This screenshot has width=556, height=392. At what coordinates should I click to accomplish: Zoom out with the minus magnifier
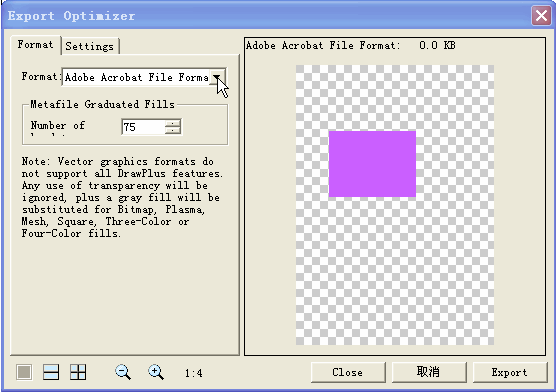tap(123, 372)
